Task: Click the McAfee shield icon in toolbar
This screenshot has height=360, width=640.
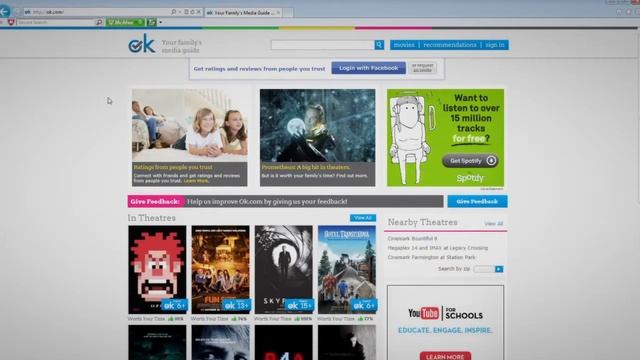Action: tap(11, 22)
